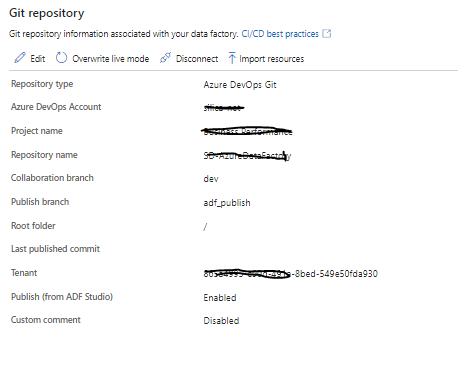
Task: Click the Root folder label
Action: (x=33, y=226)
